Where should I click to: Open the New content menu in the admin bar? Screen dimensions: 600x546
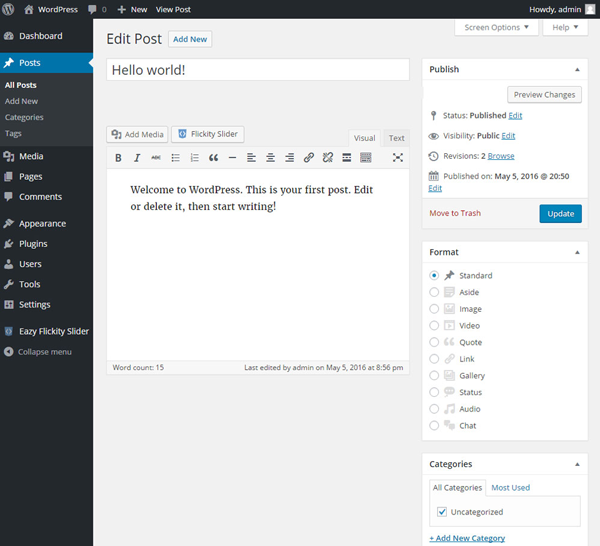(x=132, y=9)
